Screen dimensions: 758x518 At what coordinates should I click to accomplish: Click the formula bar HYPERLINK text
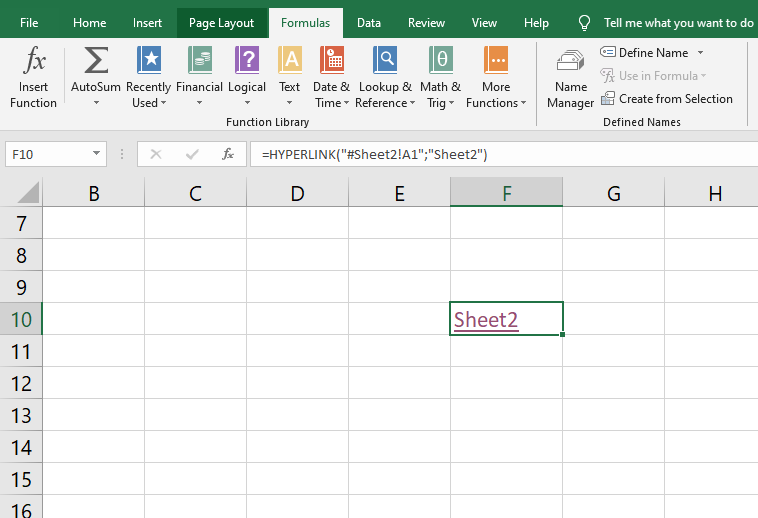pyautogui.click(x=374, y=154)
